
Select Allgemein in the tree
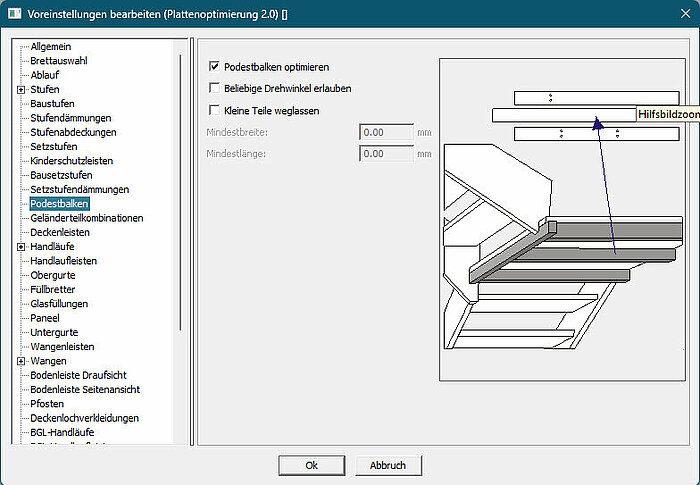pyautogui.click(x=50, y=46)
